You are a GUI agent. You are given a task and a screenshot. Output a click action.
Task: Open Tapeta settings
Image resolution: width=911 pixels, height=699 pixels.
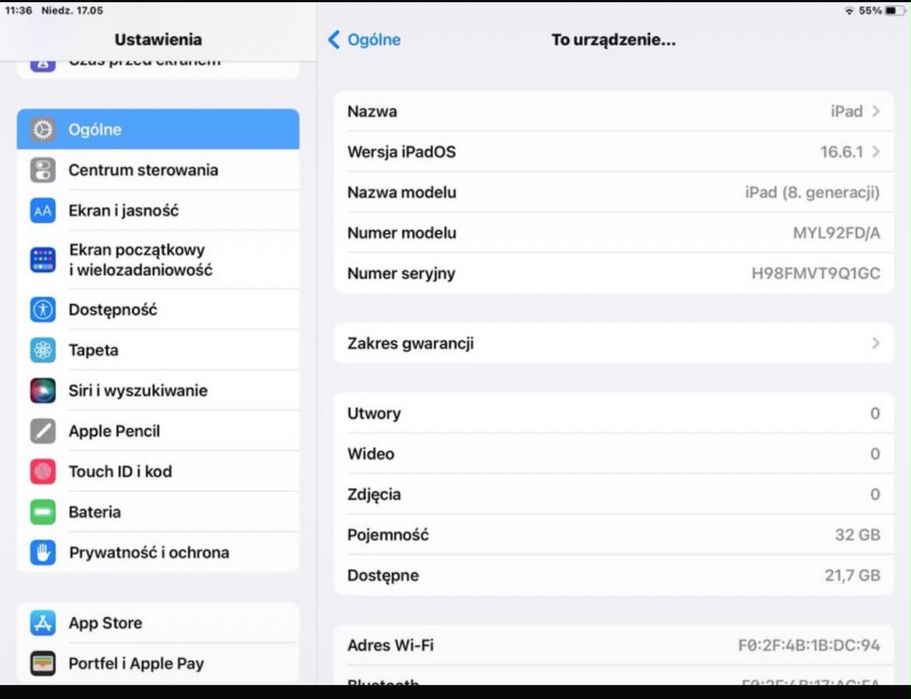158,350
